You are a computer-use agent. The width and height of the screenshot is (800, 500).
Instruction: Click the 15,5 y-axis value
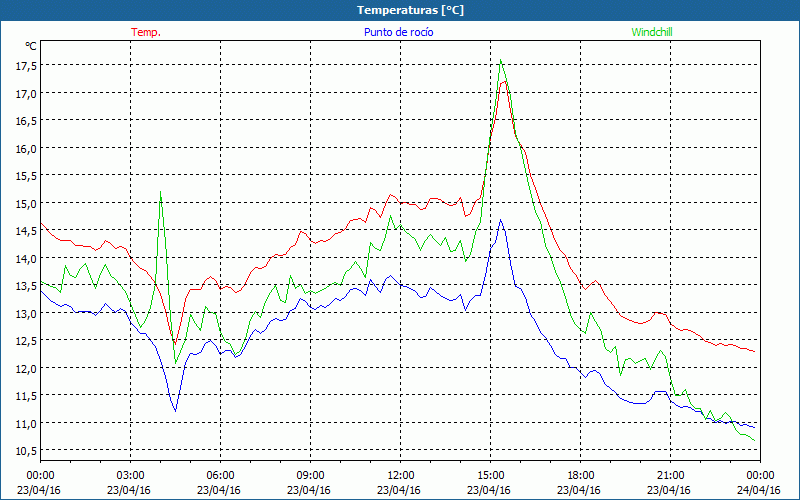coord(27,176)
